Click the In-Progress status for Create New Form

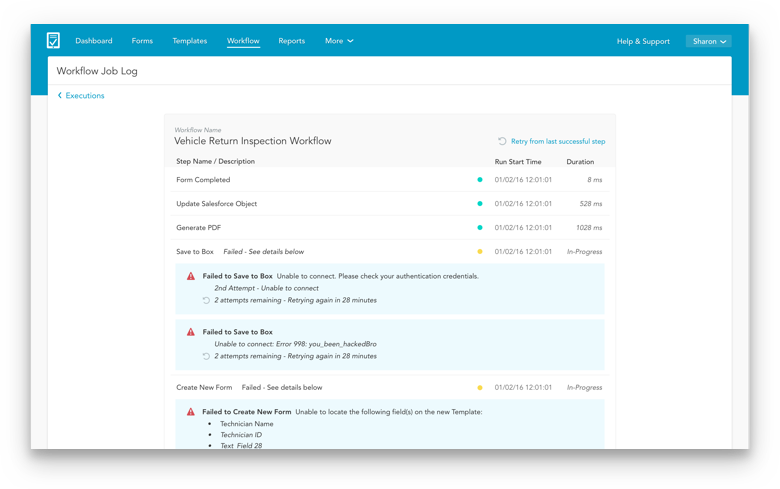(x=585, y=387)
